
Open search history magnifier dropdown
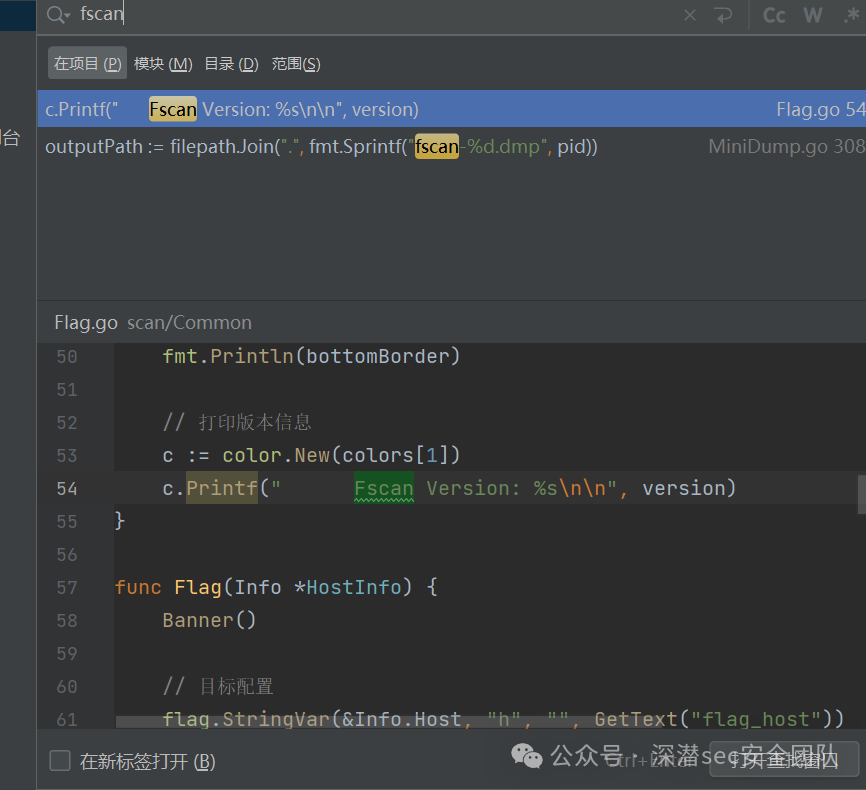pos(58,15)
